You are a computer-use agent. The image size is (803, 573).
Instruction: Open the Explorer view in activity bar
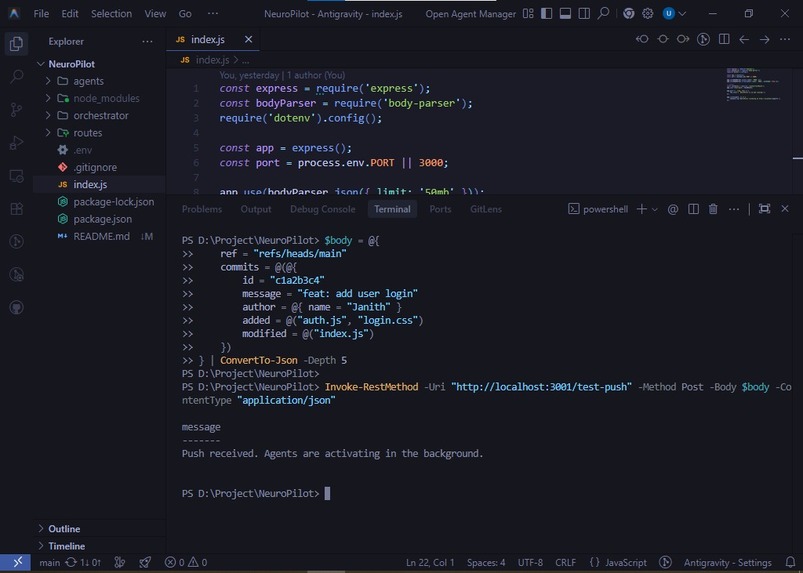coord(16,44)
